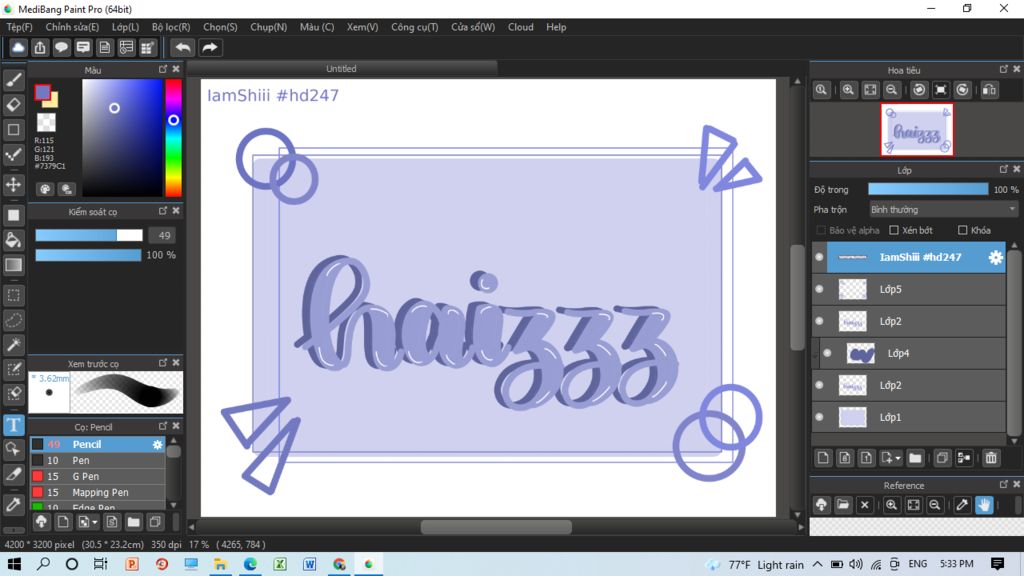
Task: Open Pencil brush settings gear
Action: [157, 444]
